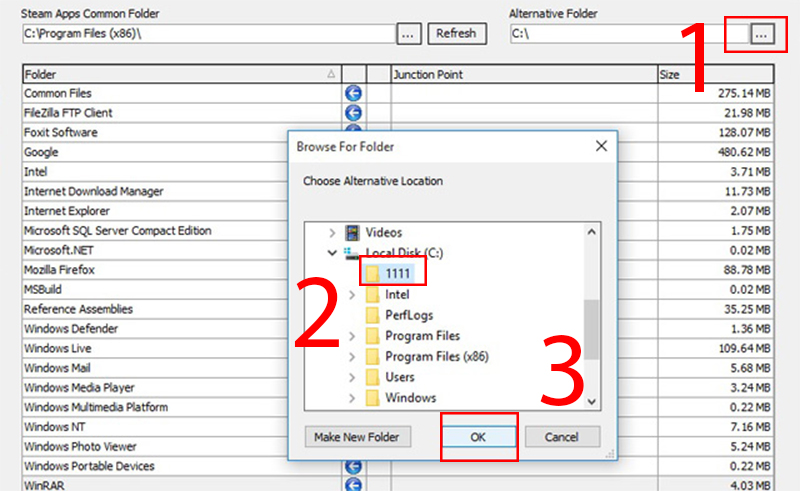
Task: Browse for Steam Apps Common Folder
Action: [409, 34]
